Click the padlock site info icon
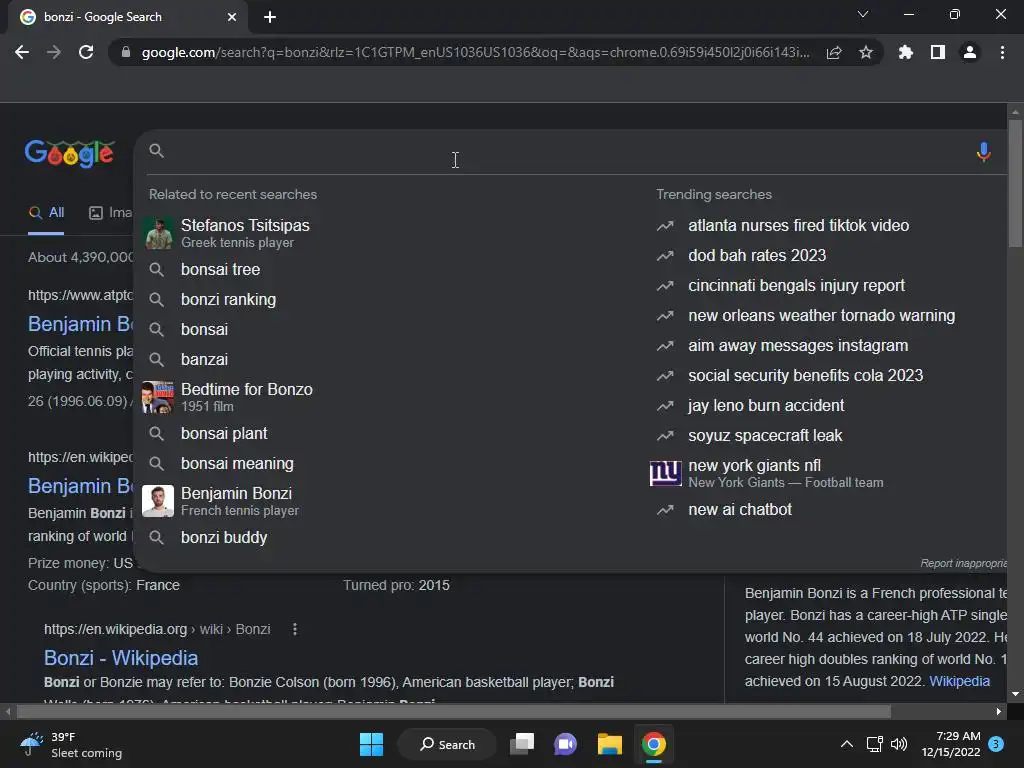Screen dimensions: 1024x768 [126, 52]
